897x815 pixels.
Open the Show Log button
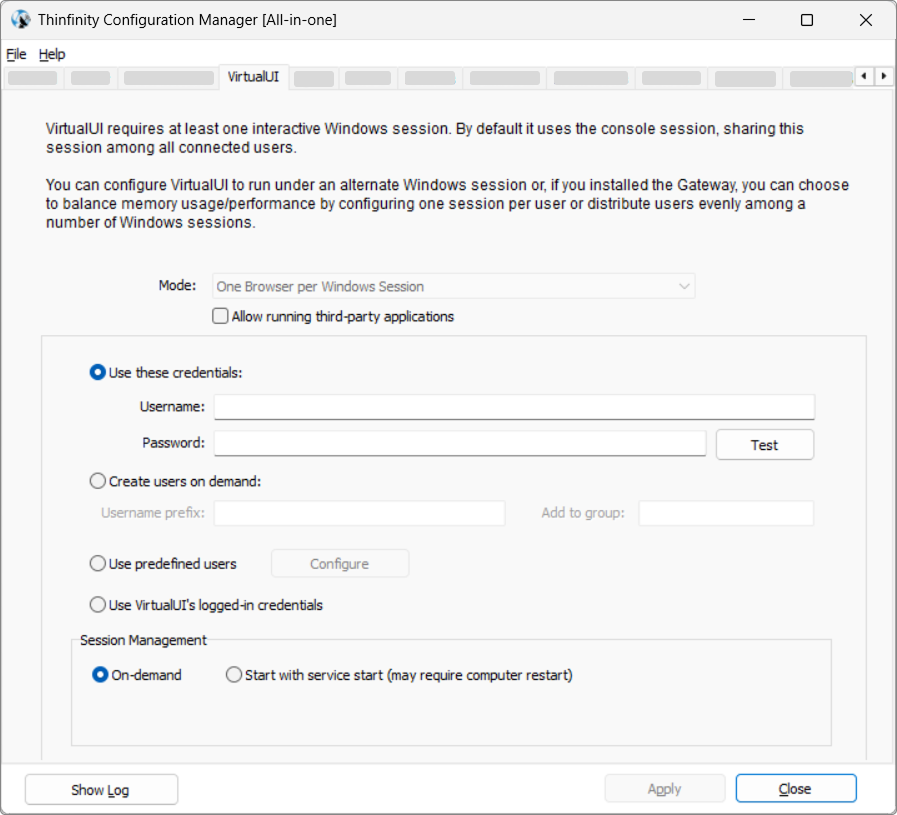[101, 790]
